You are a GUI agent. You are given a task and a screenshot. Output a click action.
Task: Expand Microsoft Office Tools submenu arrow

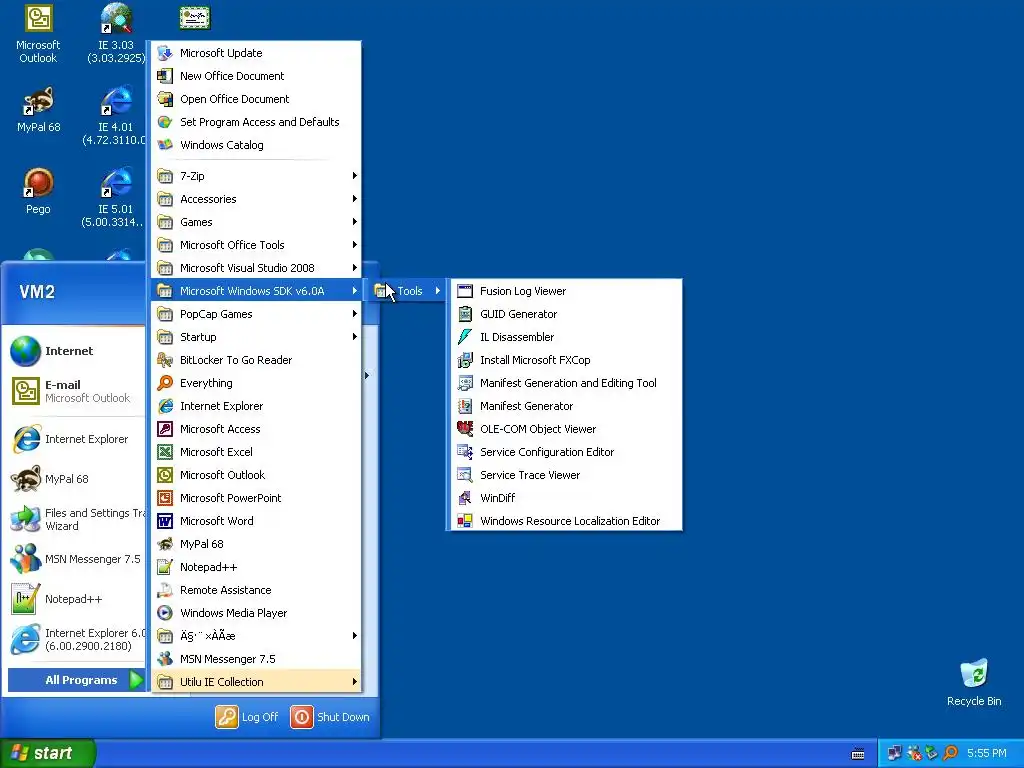click(x=355, y=245)
